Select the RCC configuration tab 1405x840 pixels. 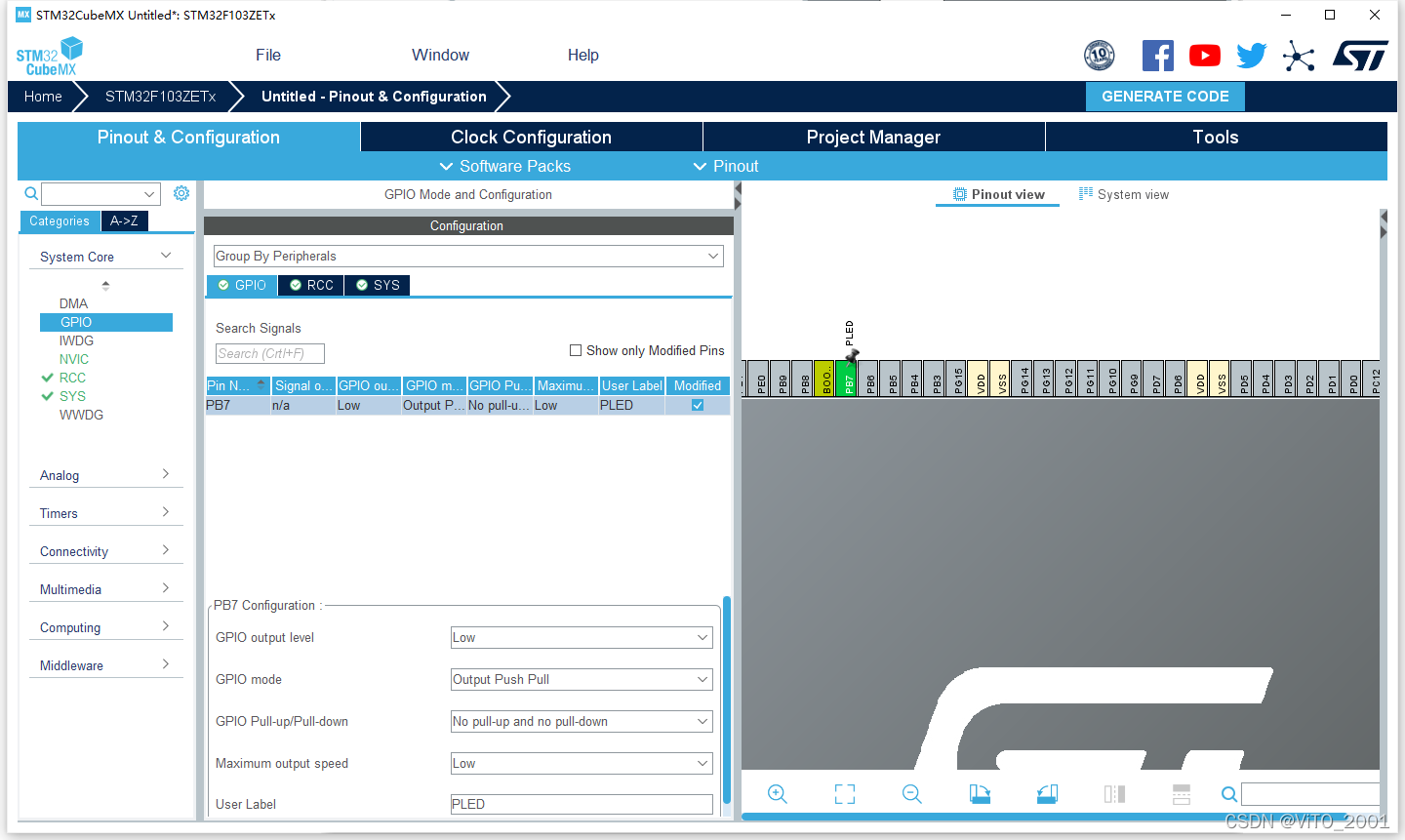(x=311, y=285)
